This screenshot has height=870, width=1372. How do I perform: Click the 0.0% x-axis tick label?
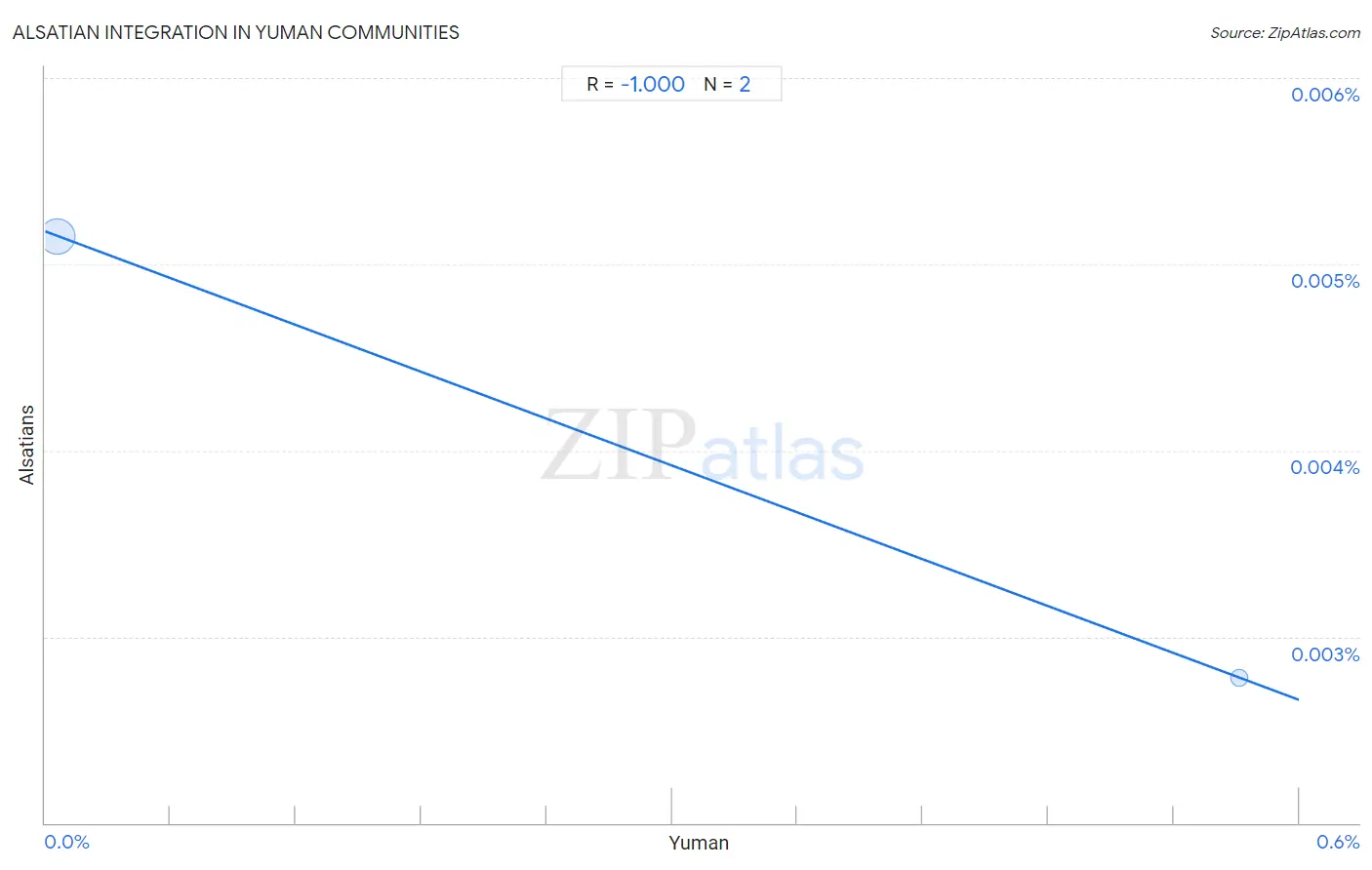[x=67, y=842]
